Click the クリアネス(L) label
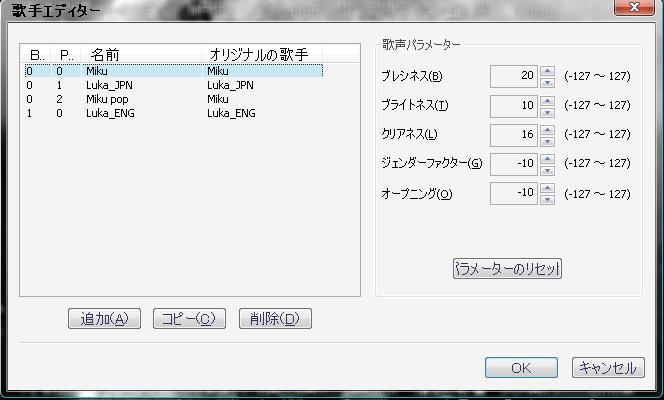The image size is (664, 400). click(x=409, y=134)
